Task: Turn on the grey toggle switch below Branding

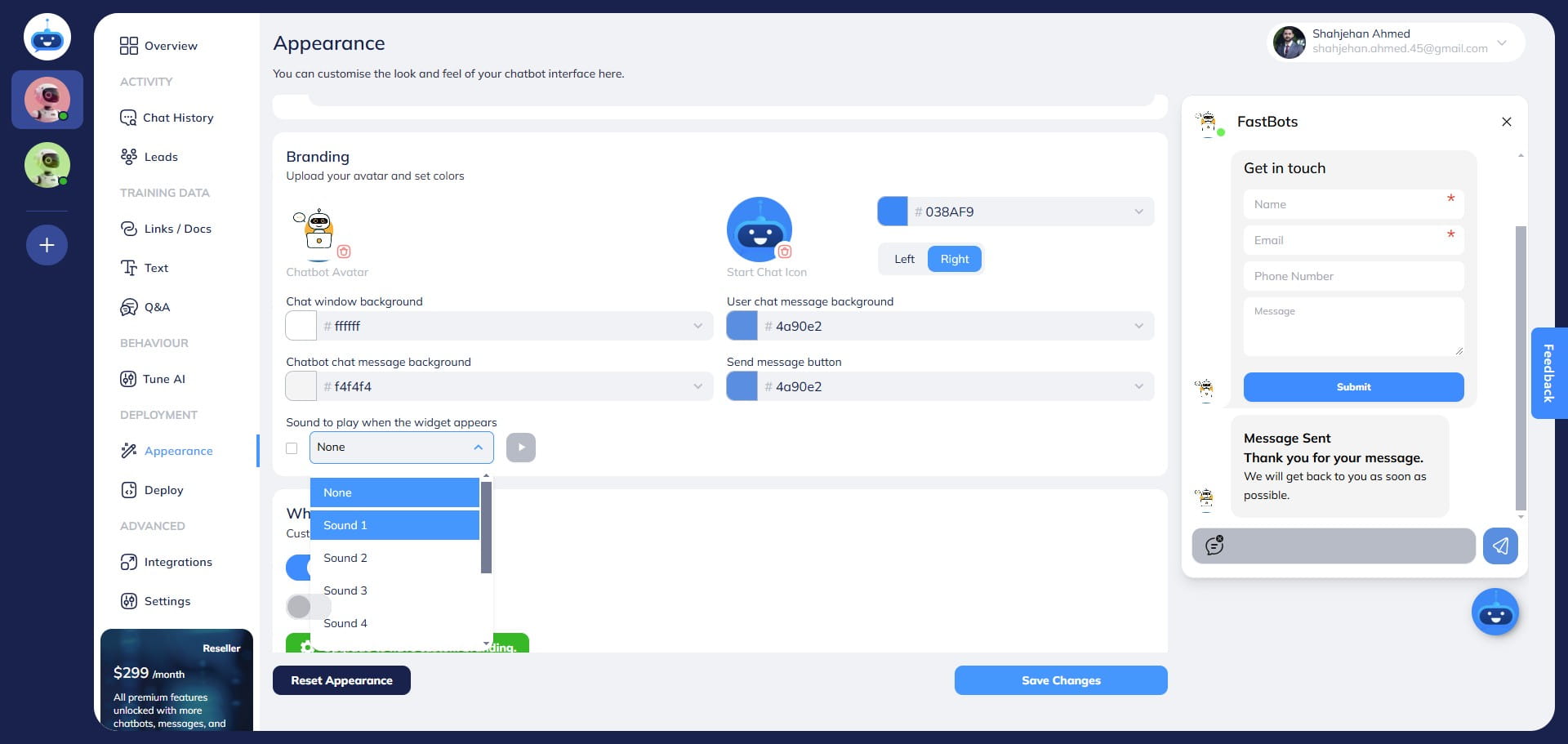Action: [x=308, y=607]
